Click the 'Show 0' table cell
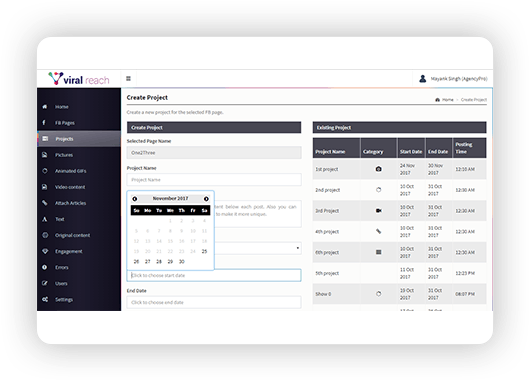The image size is (531, 381). click(336, 294)
